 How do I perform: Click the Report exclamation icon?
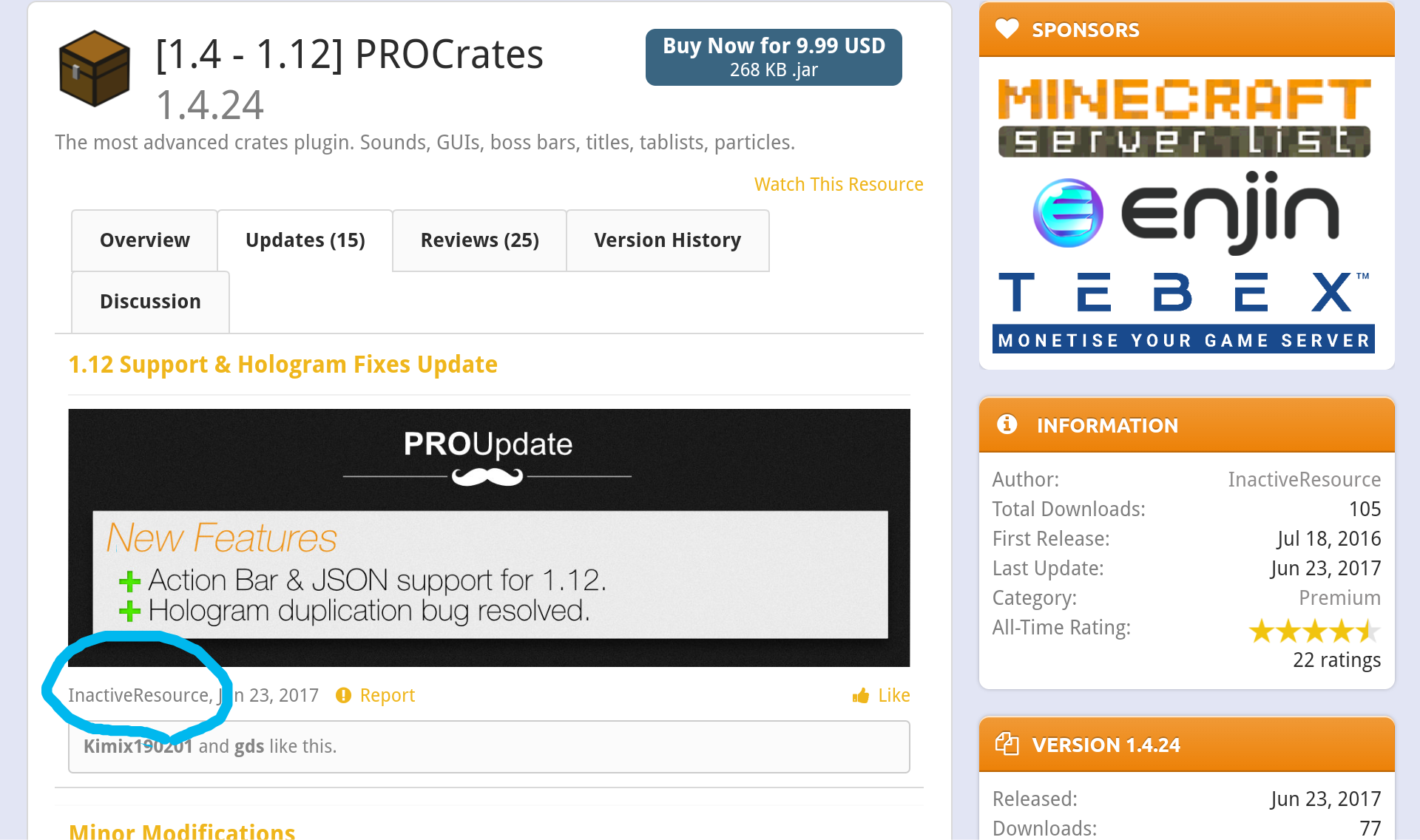pos(343,695)
